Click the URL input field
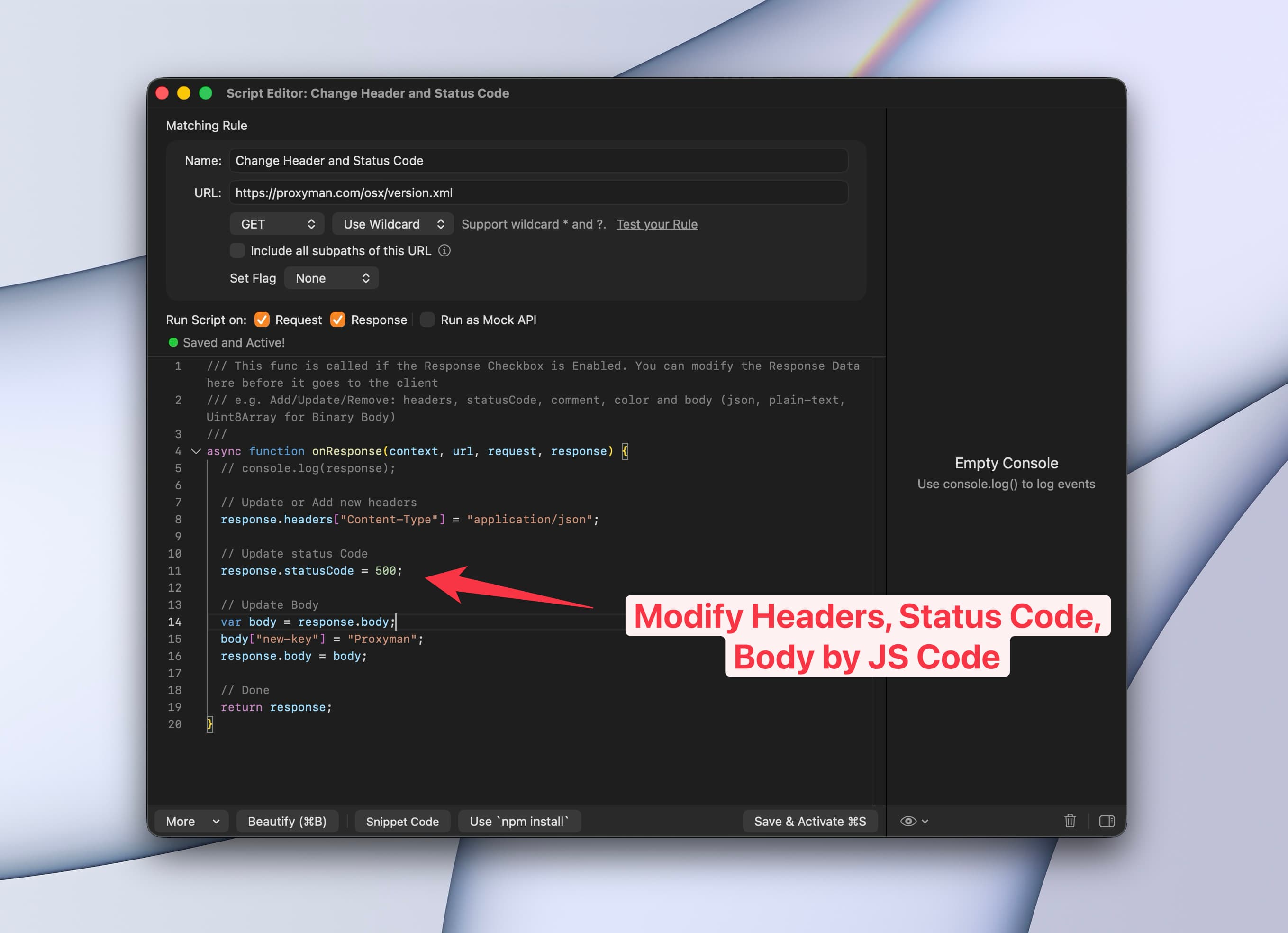The height and width of the screenshot is (933, 1288). click(538, 192)
